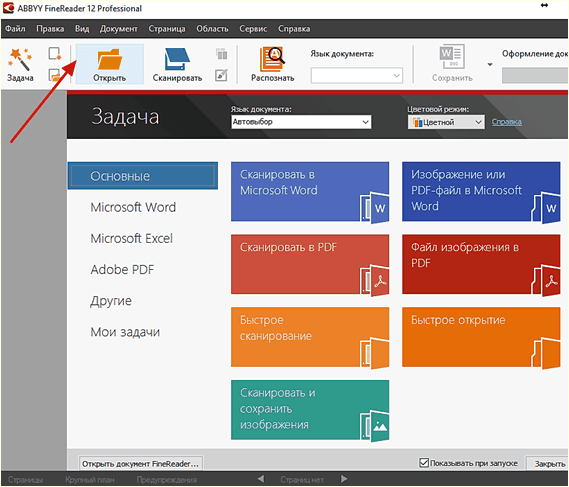Select the Основные task category
This screenshot has height=487, width=569.
tap(143, 176)
